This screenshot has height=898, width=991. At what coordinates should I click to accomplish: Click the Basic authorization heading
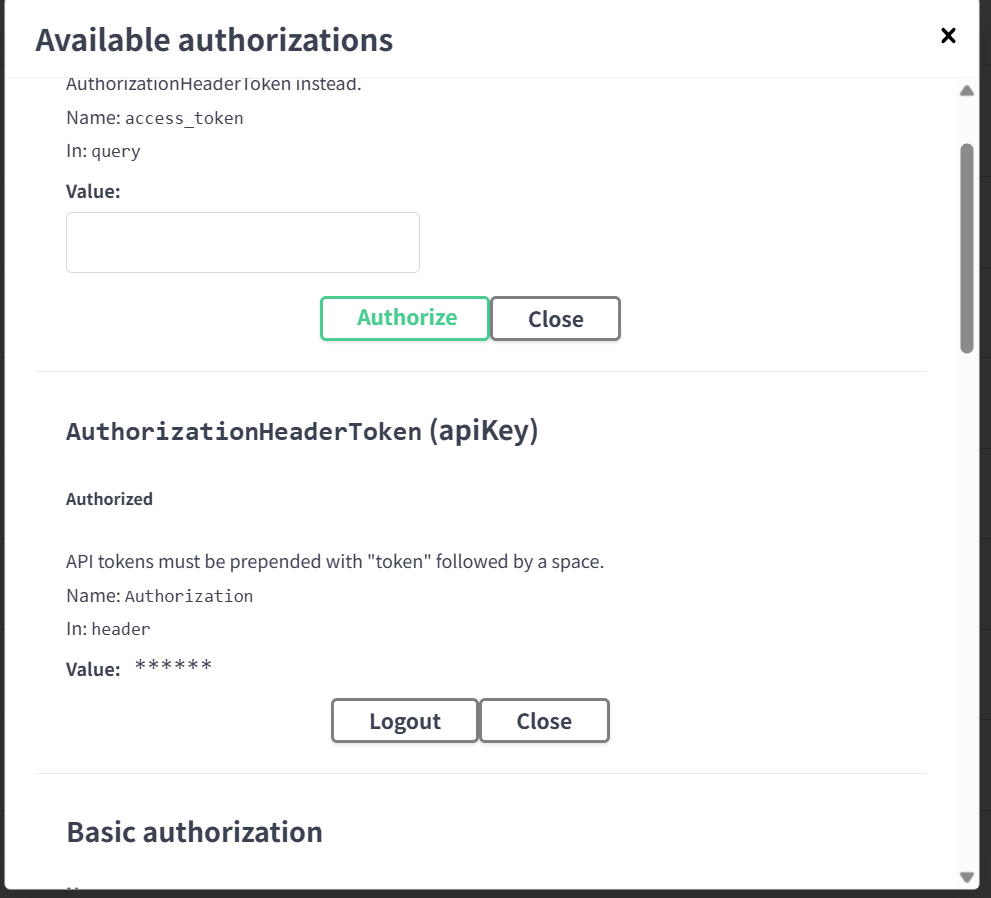194,832
